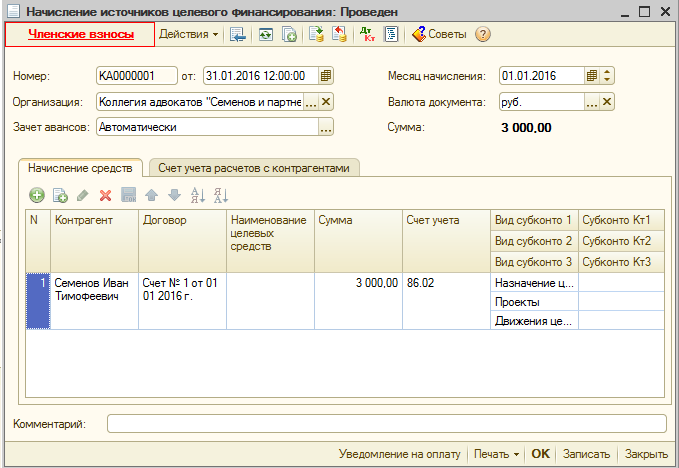Open the Действия dropdown menu
This screenshot has height=468, width=679.
point(188,34)
